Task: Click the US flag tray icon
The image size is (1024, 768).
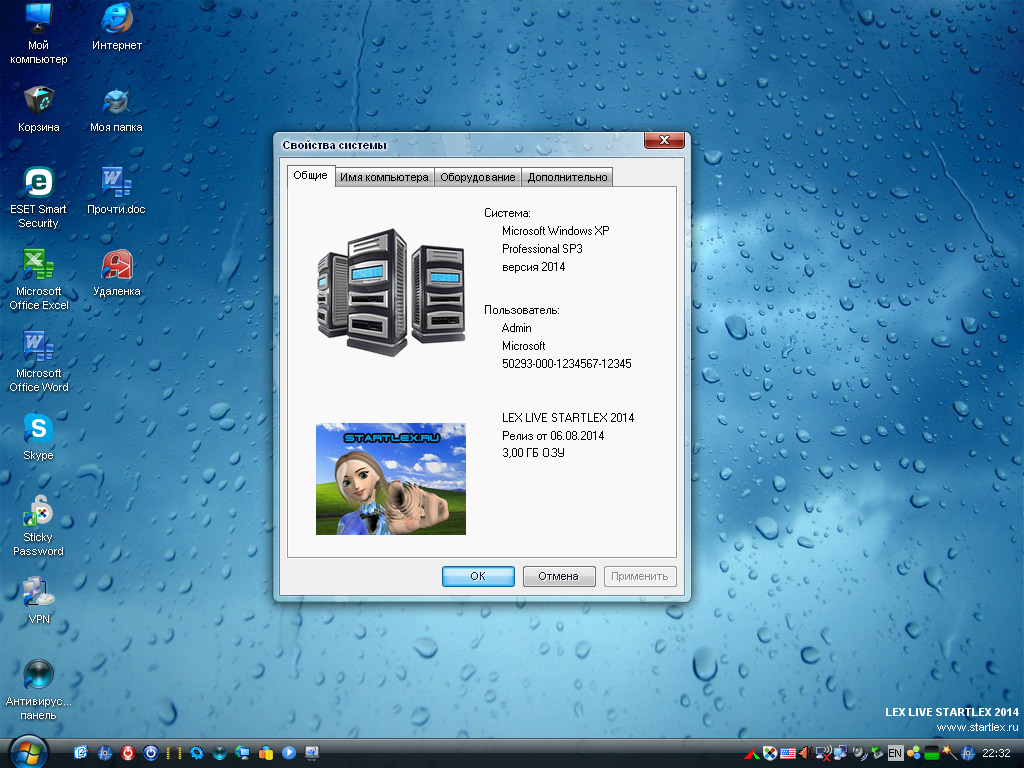Action: click(x=788, y=754)
